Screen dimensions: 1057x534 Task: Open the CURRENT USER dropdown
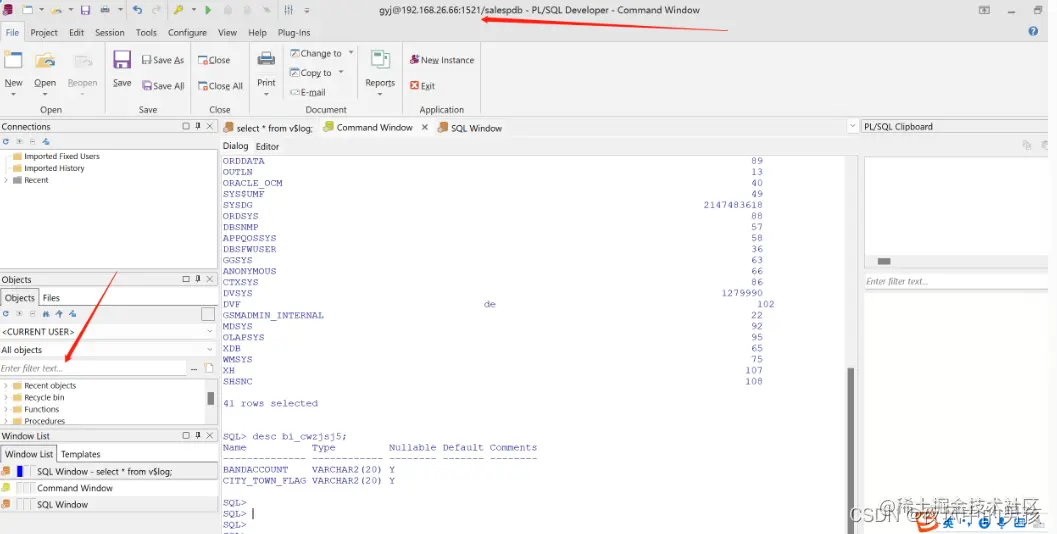tap(210, 332)
